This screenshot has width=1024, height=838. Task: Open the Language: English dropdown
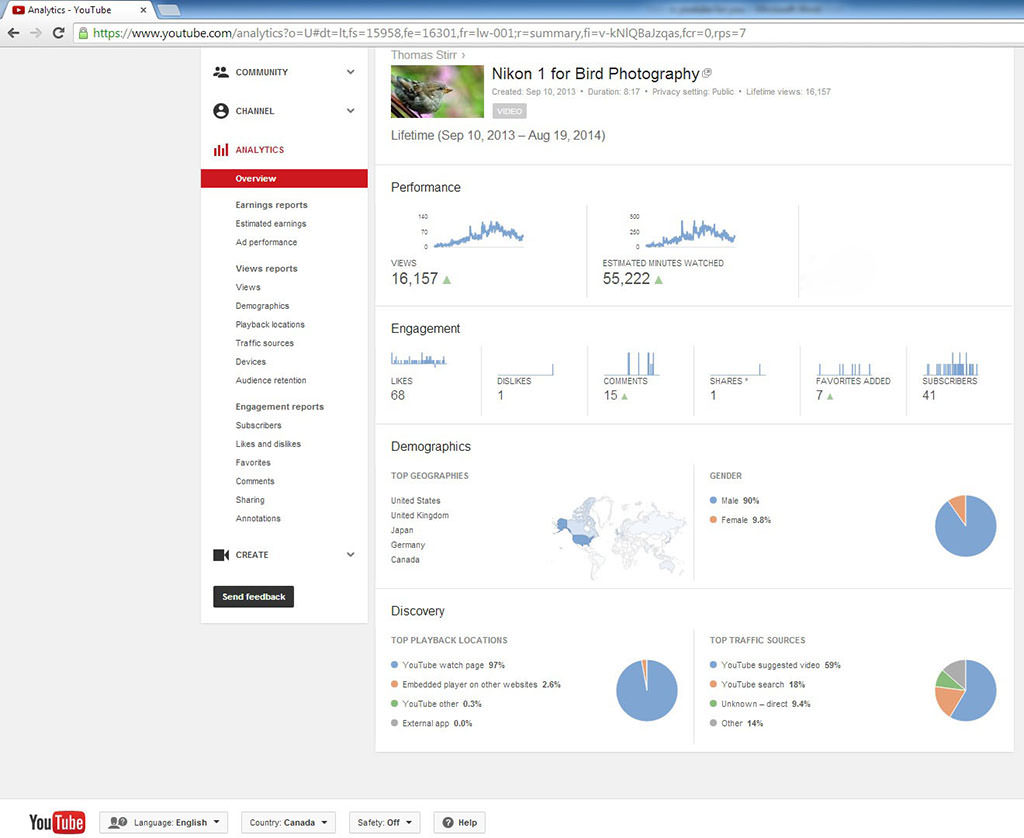tap(164, 822)
